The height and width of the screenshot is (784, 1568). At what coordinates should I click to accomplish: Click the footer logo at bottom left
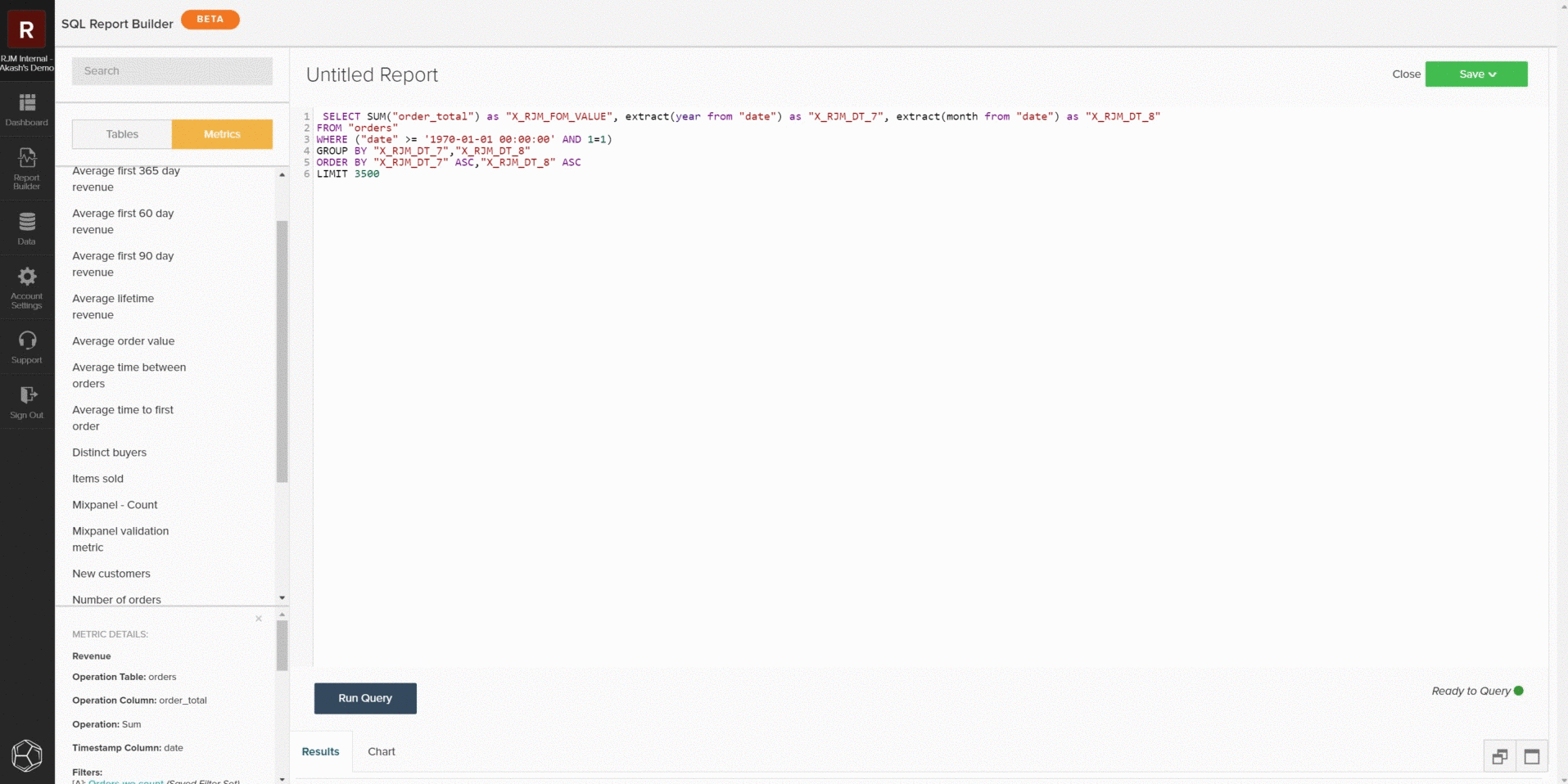tap(27, 755)
